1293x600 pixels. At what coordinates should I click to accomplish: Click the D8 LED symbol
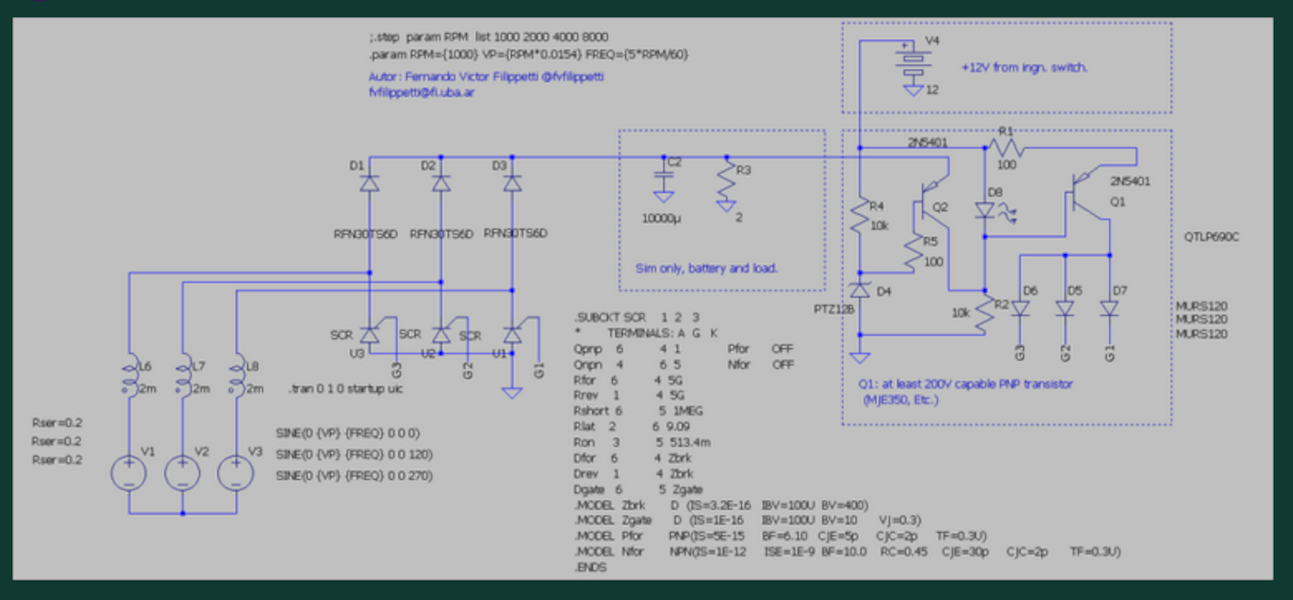pyautogui.click(x=986, y=211)
